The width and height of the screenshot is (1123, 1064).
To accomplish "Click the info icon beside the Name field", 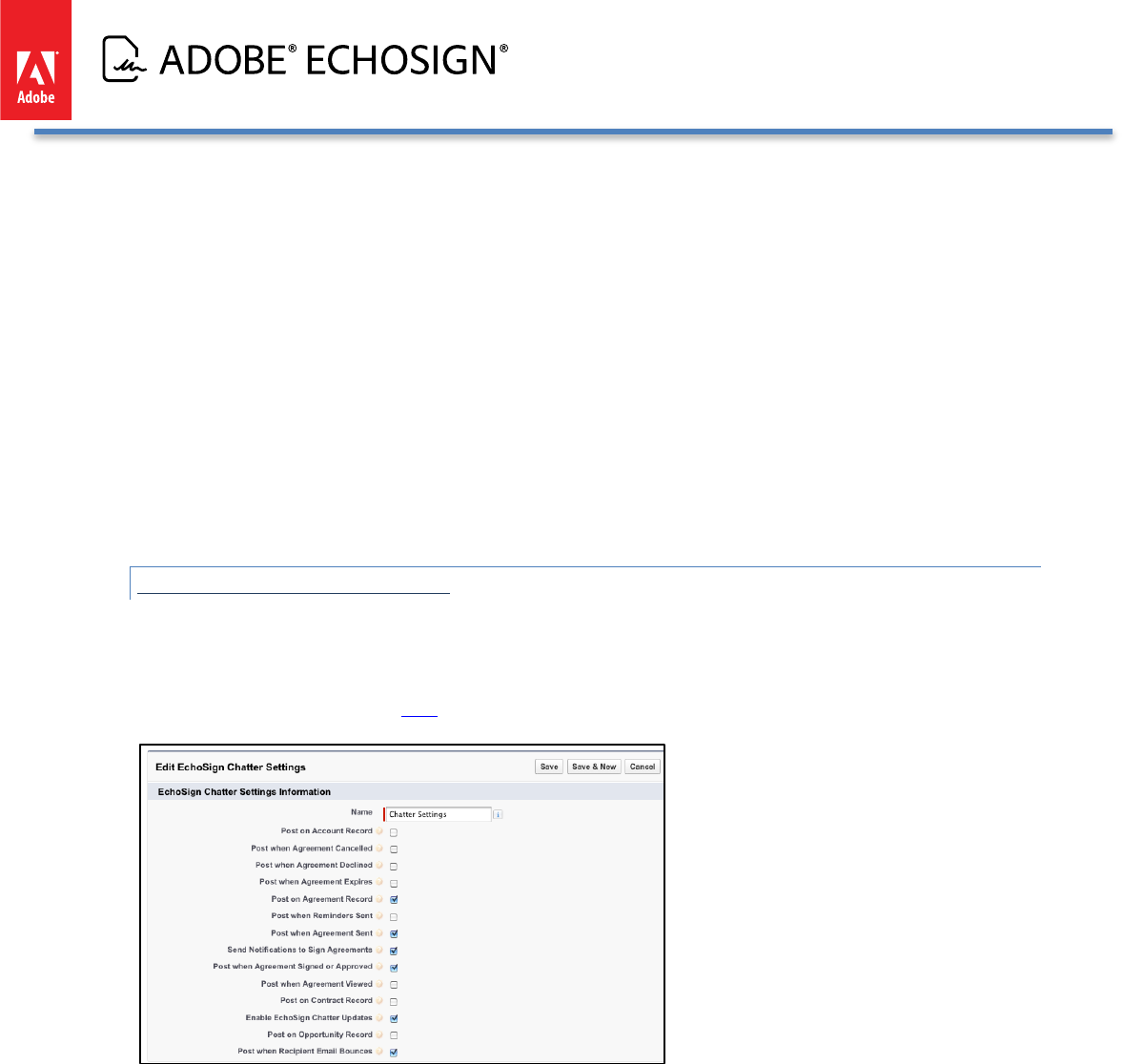I will [x=498, y=814].
